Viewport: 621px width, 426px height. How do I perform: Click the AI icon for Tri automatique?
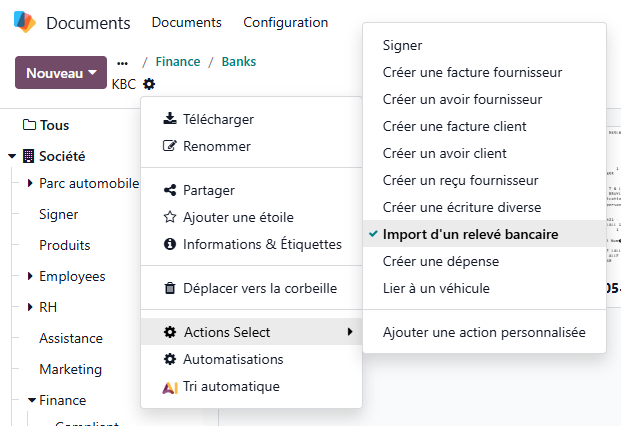click(x=169, y=386)
